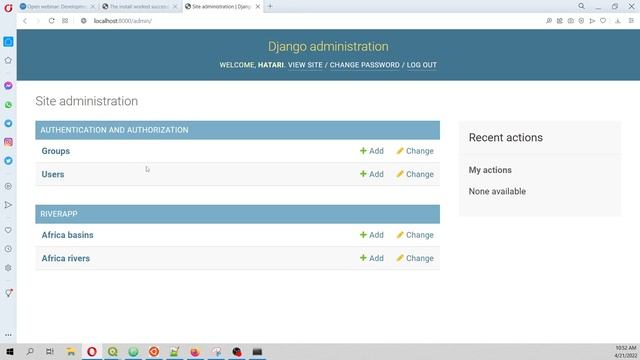Open WhatsApp in the Opera sidebar
The width and height of the screenshot is (640, 360).
pyautogui.click(x=8, y=105)
